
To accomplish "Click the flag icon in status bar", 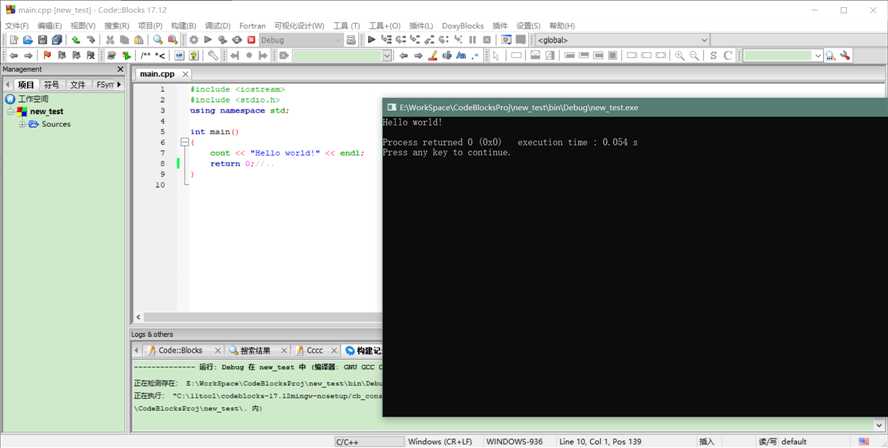I will (x=864, y=441).
